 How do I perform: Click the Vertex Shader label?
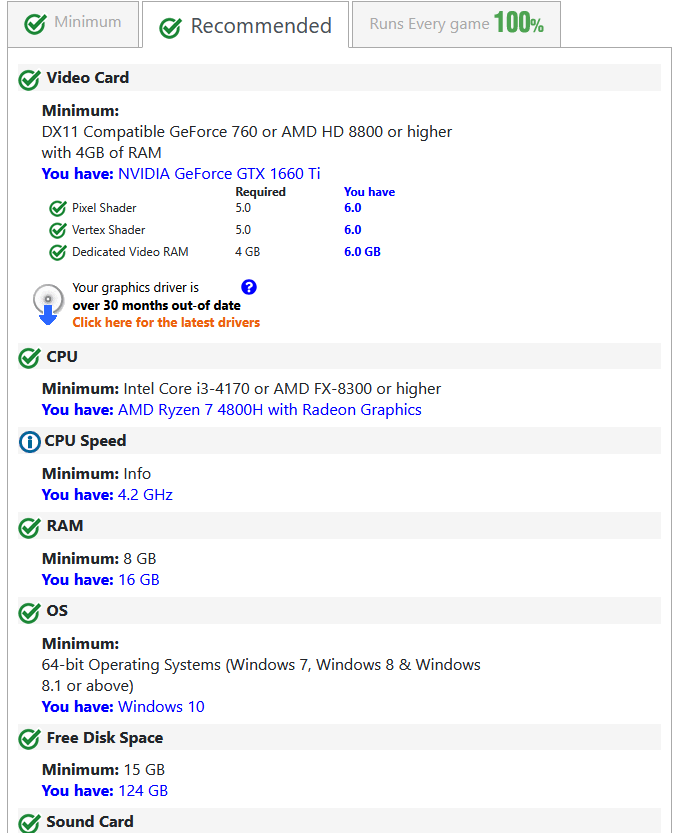[x=108, y=230]
